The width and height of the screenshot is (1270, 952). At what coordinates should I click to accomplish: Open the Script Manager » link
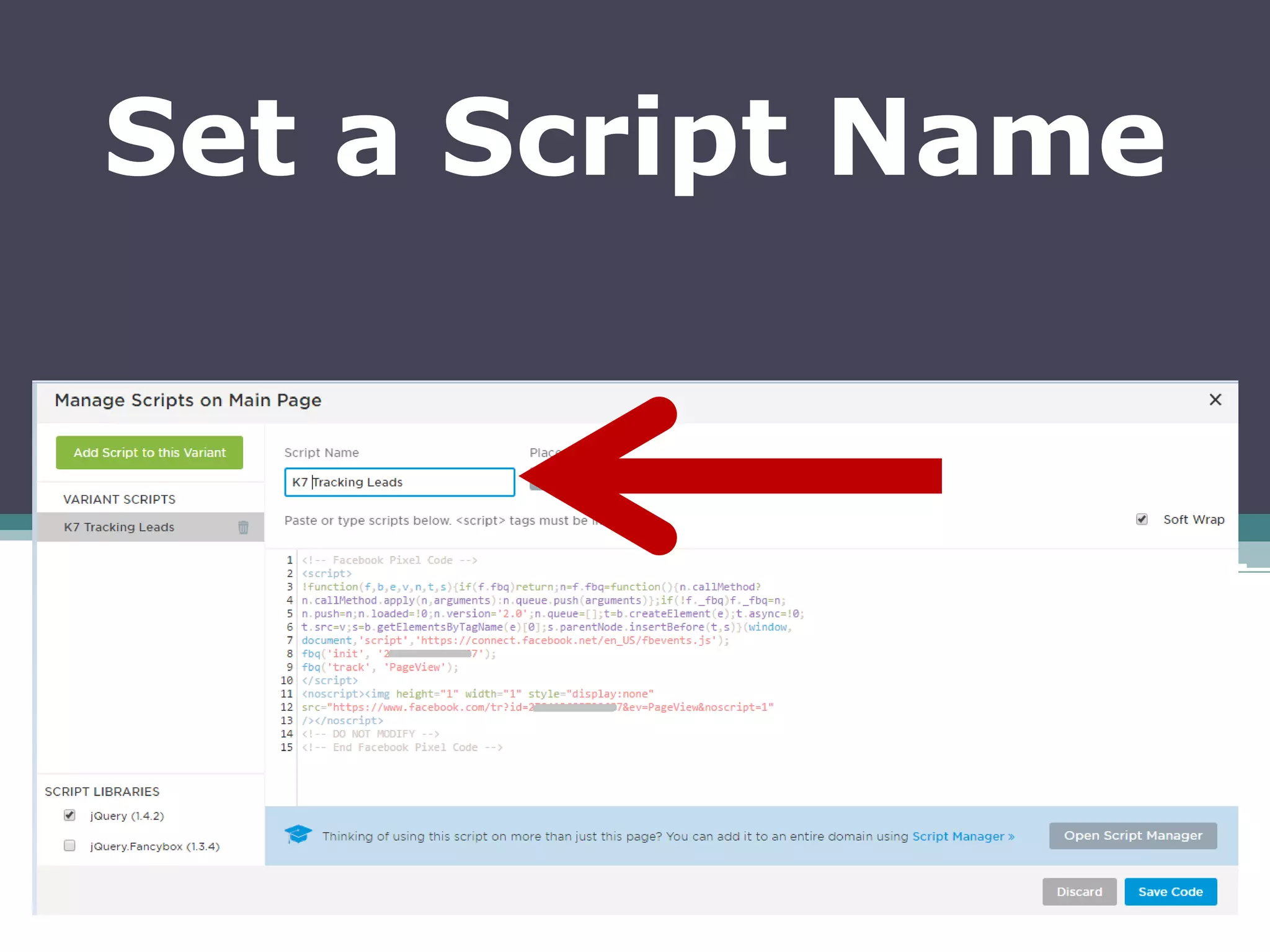point(963,836)
